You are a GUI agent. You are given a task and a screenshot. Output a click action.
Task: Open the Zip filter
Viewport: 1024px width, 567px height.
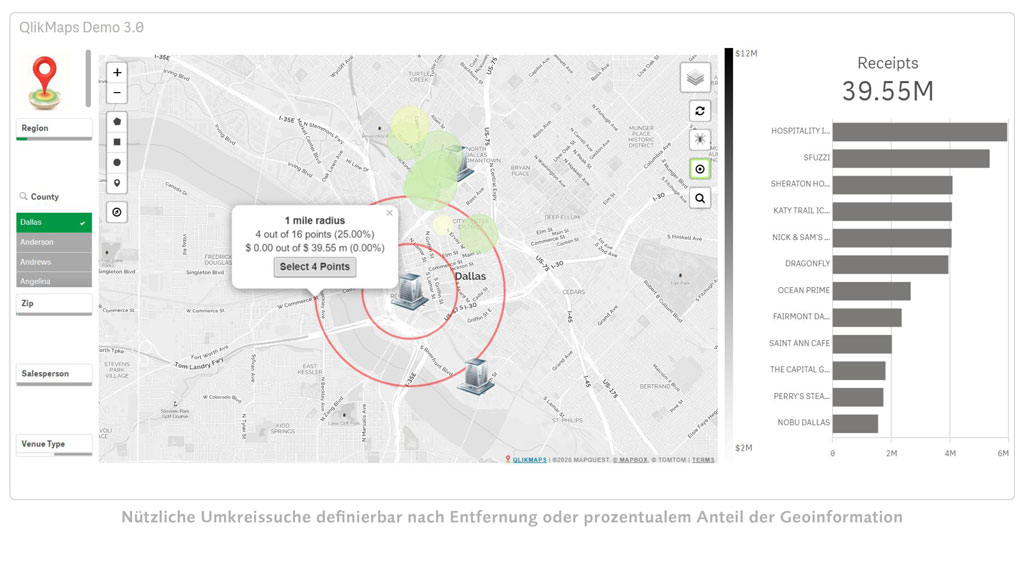point(54,304)
